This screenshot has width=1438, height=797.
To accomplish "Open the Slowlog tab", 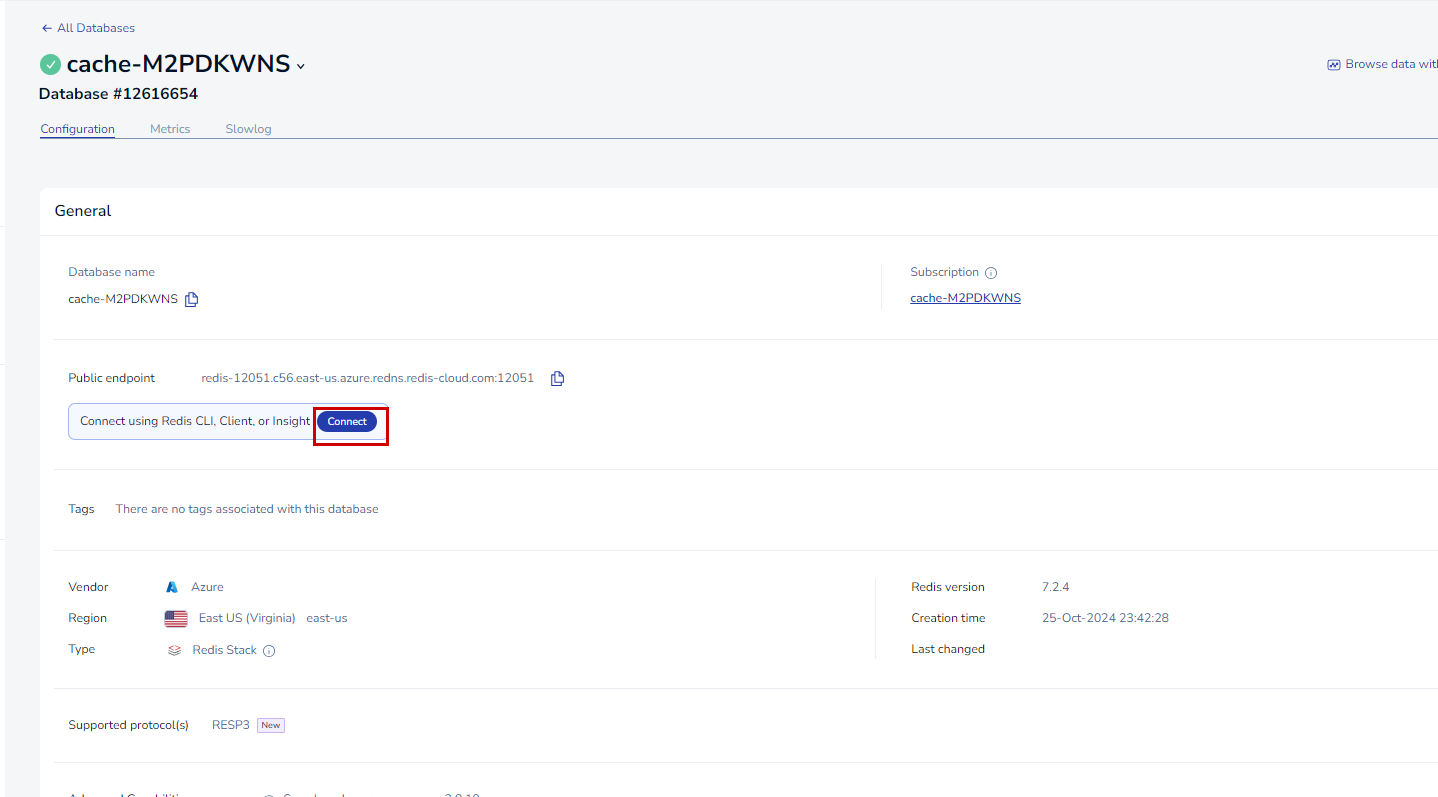I will pyautogui.click(x=248, y=129).
